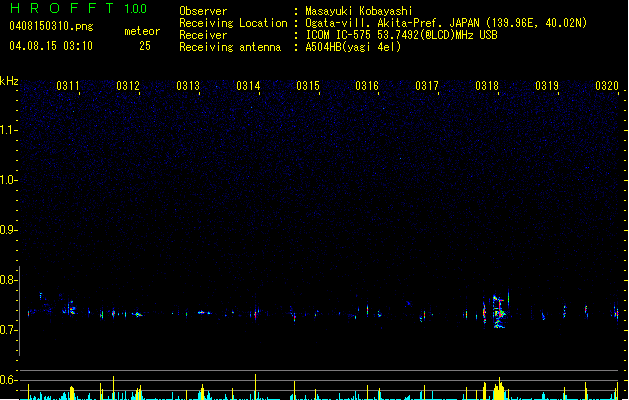The height and width of the screenshot is (400, 629).
Task: Click the 'Receiving antenna' field label
Action: 230,47
